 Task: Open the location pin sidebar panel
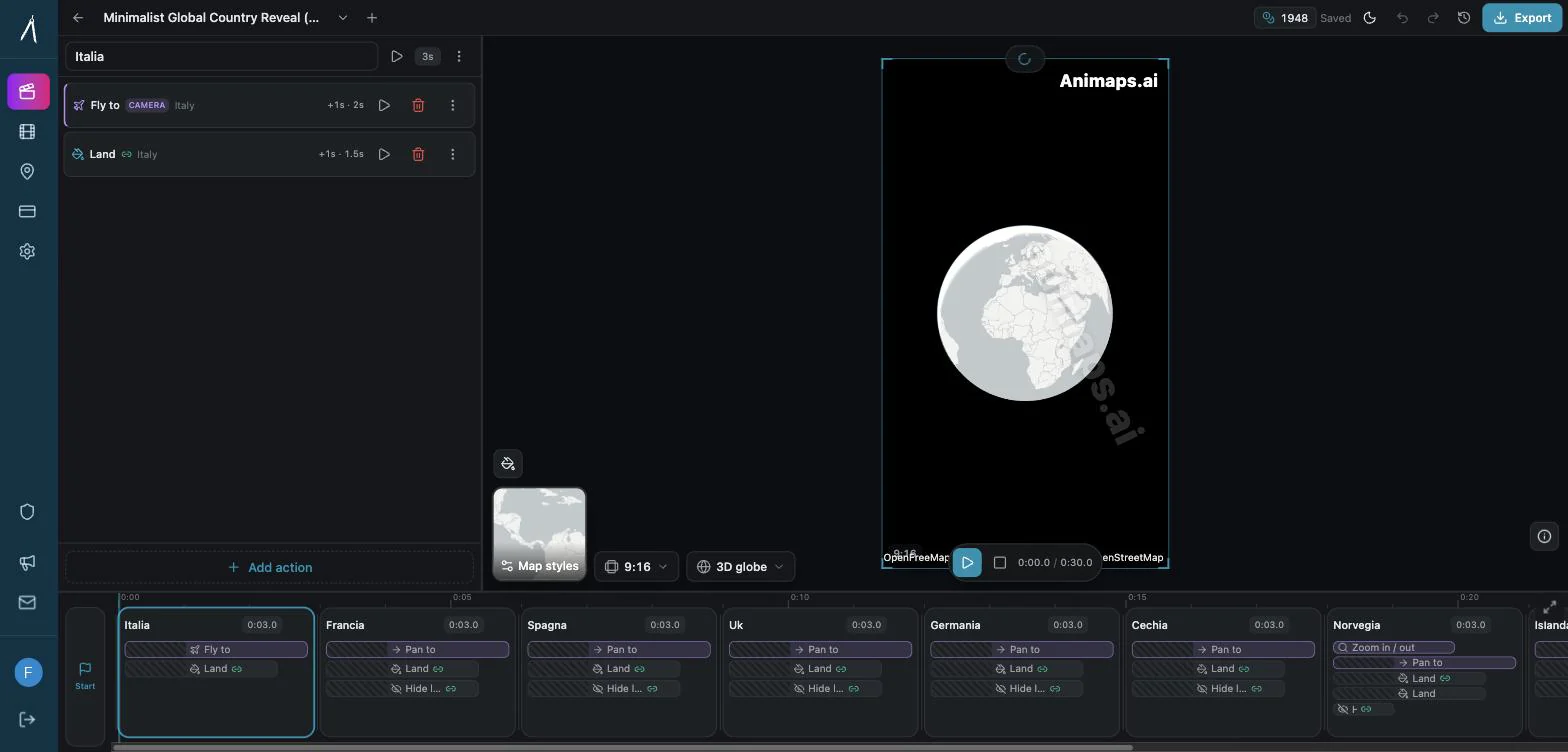(x=27, y=171)
